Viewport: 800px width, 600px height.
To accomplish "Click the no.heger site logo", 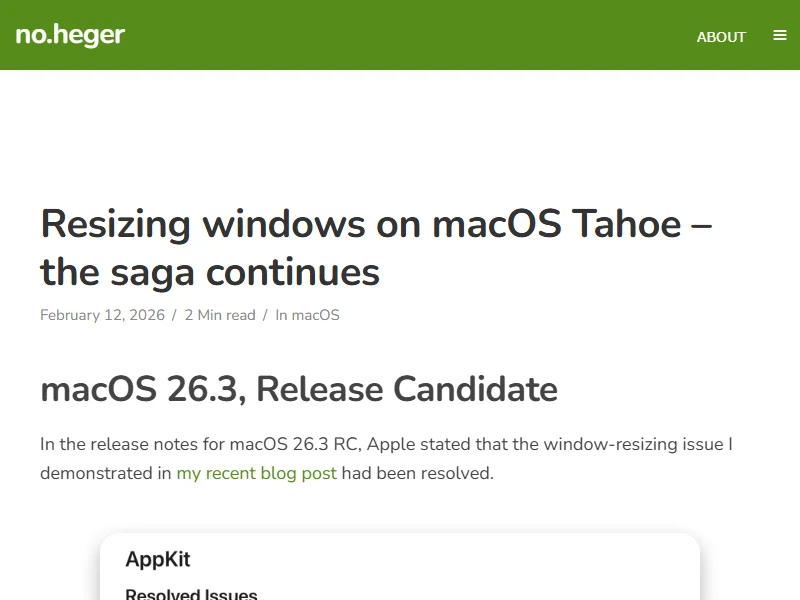I will tap(70, 36).
